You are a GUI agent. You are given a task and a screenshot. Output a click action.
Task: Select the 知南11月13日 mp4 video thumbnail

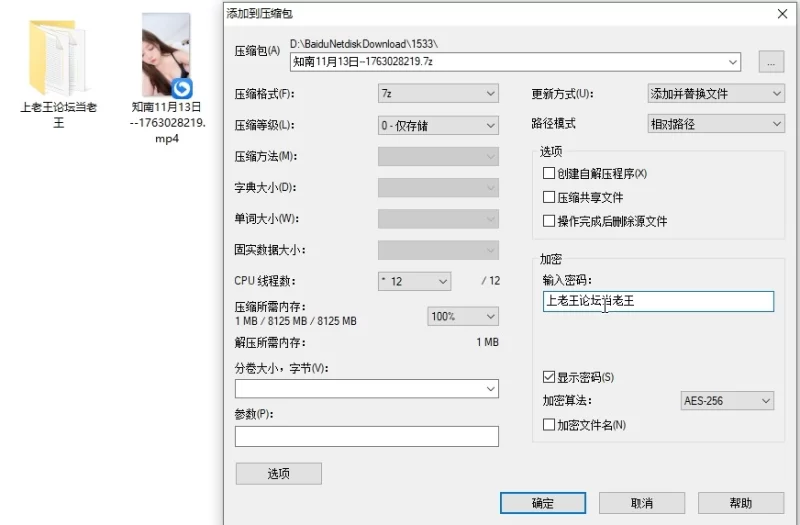pos(167,55)
